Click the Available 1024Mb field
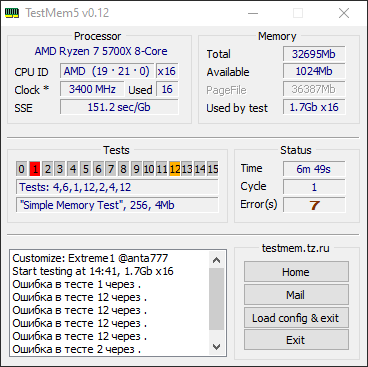 [314, 71]
